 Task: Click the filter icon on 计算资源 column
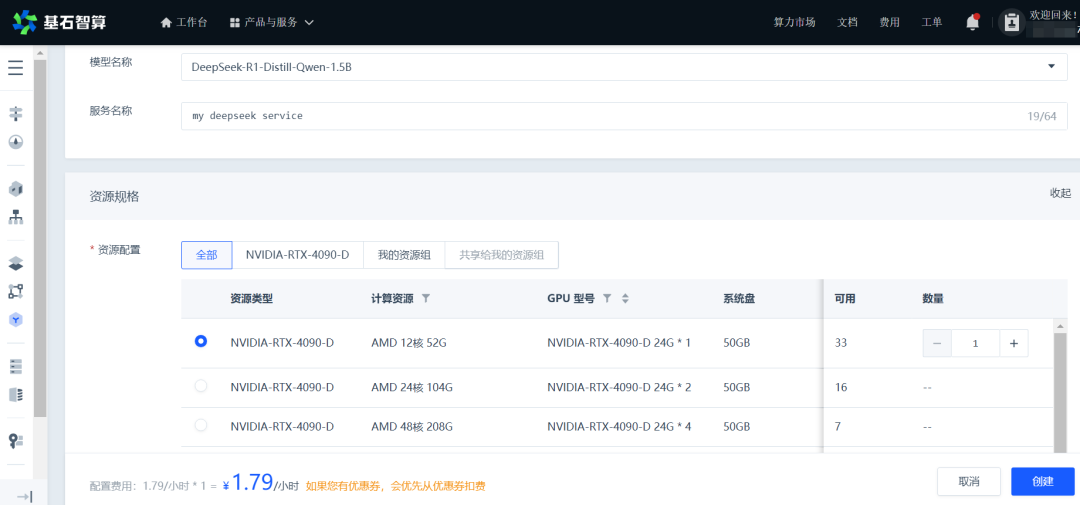pos(426,298)
